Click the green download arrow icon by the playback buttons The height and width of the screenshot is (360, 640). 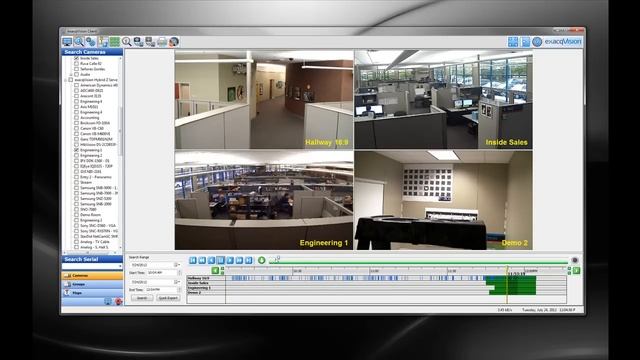pyautogui.click(x=262, y=260)
